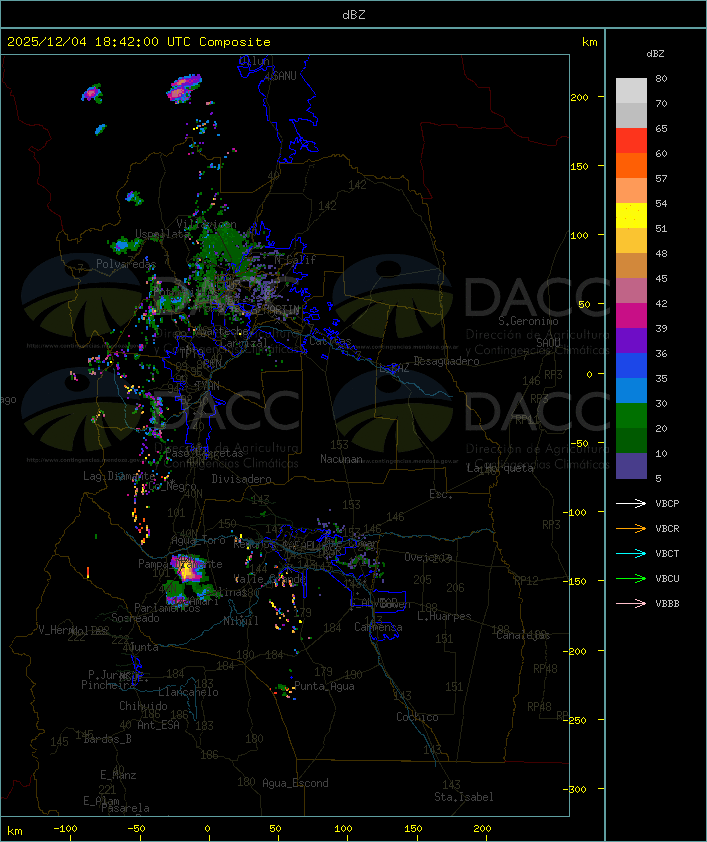The height and width of the screenshot is (842, 707).
Task: Click the Cochico place label
Action: pos(417,717)
